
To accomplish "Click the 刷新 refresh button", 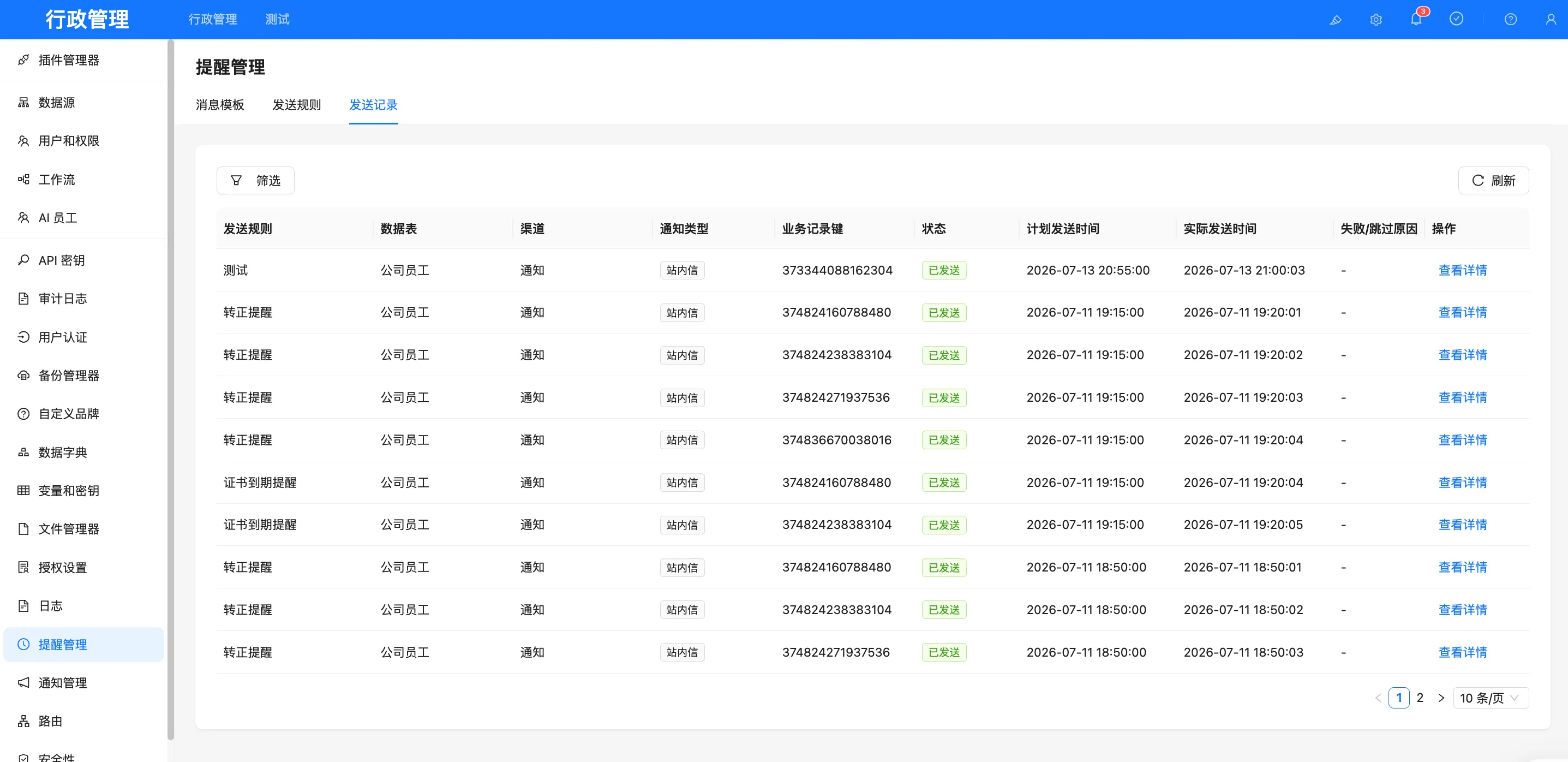I will 1493,180.
